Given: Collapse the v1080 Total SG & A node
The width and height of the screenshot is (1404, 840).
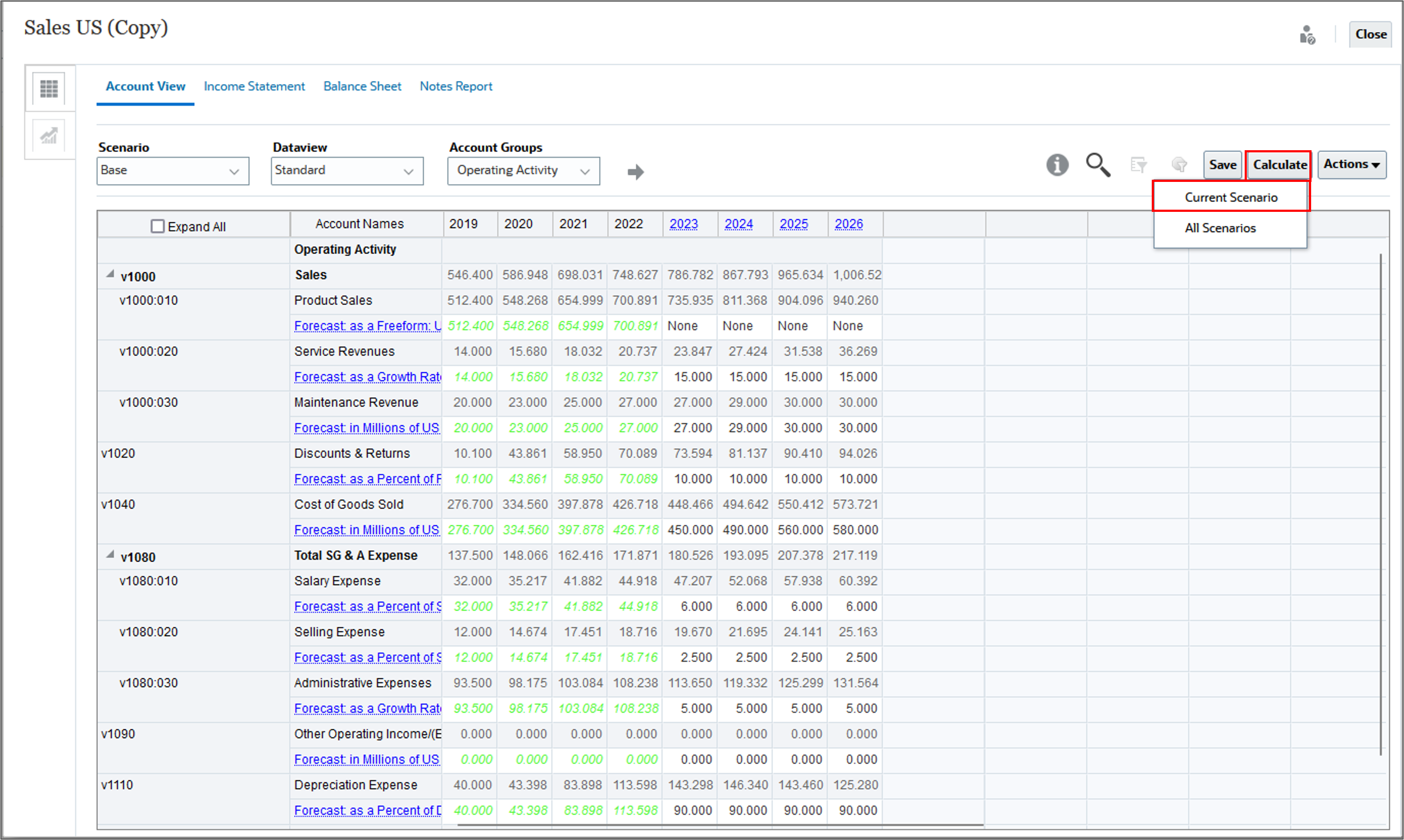Looking at the screenshot, I should click(x=110, y=555).
